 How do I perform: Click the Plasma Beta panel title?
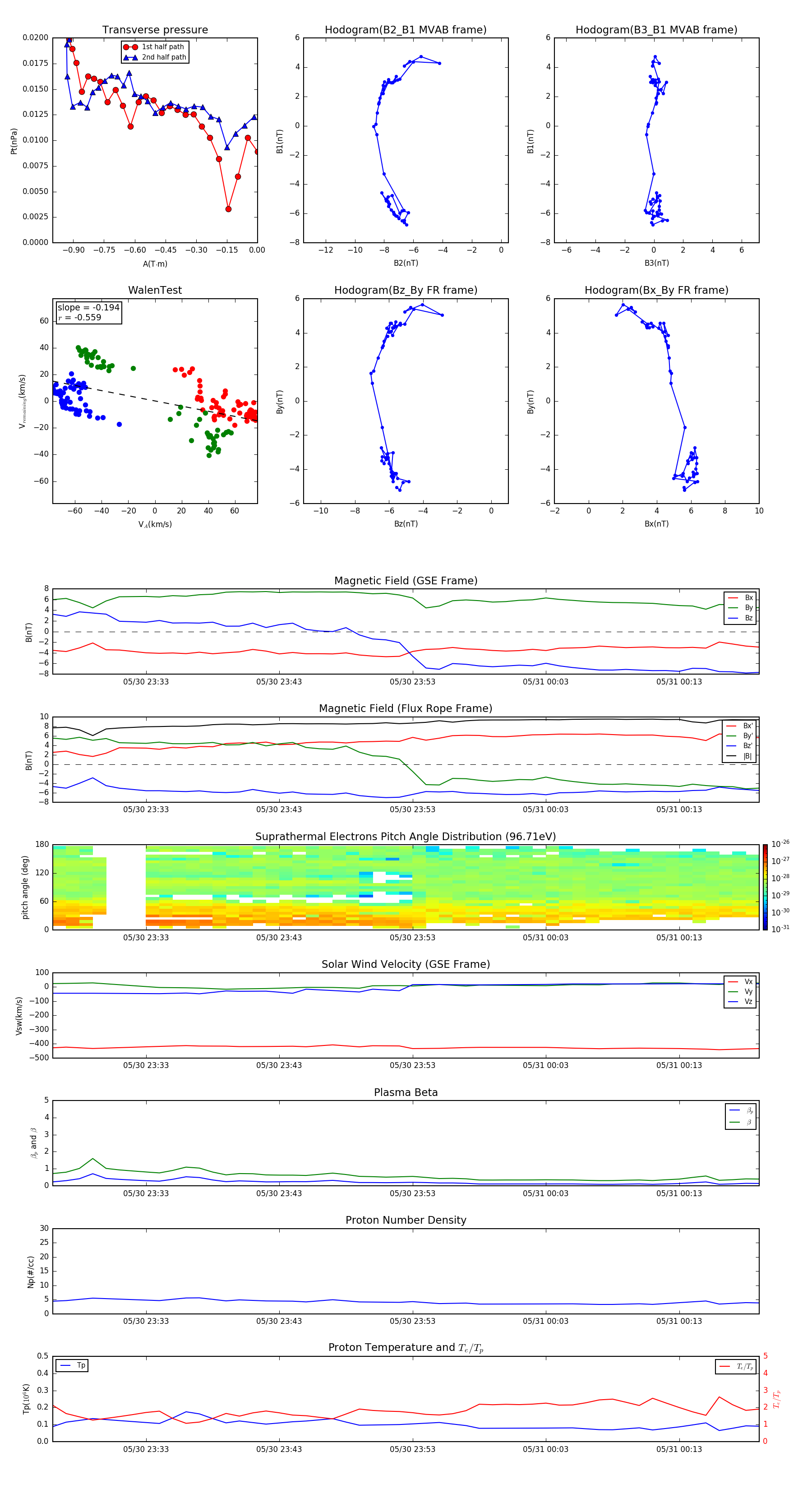tap(406, 1092)
